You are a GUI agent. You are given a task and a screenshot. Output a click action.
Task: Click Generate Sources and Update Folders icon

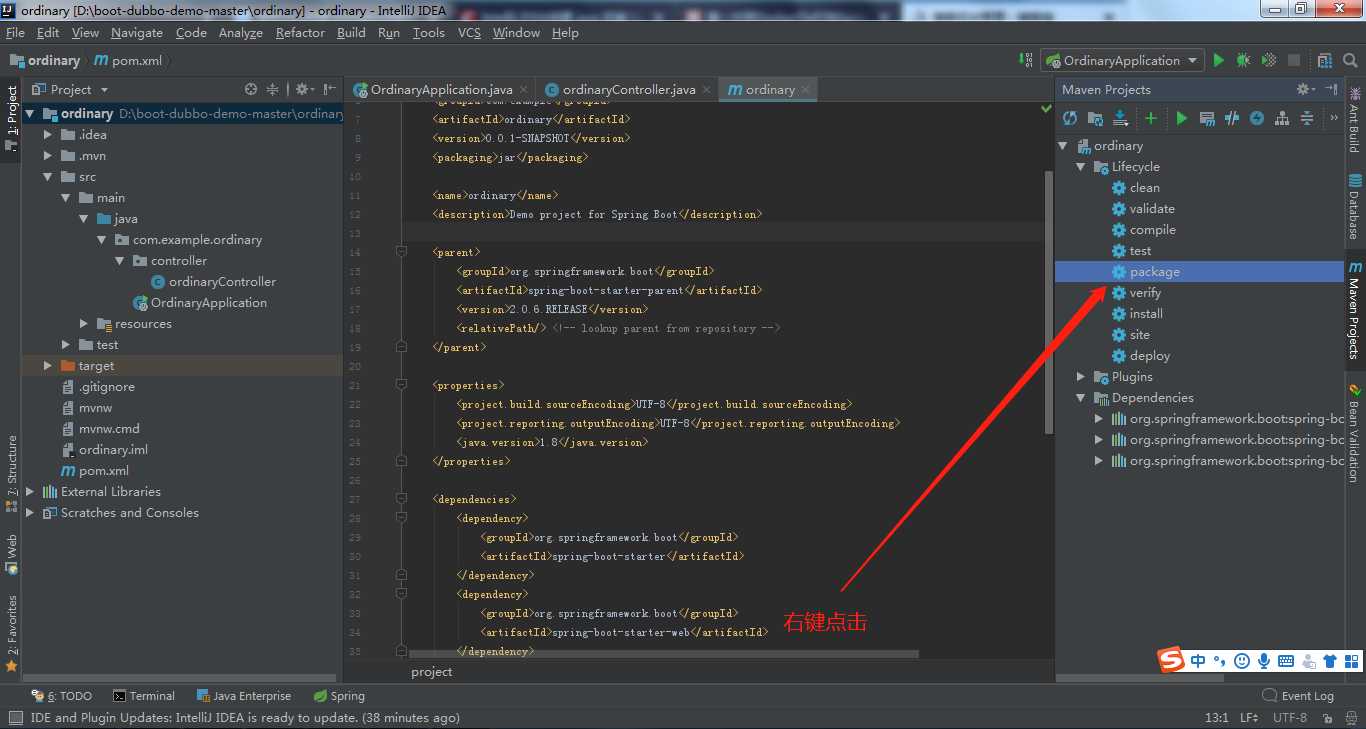(1096, 118)
